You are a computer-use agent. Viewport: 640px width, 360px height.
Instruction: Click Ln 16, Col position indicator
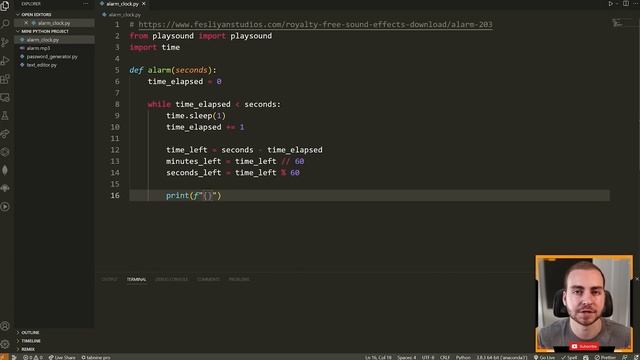[378, 357]
